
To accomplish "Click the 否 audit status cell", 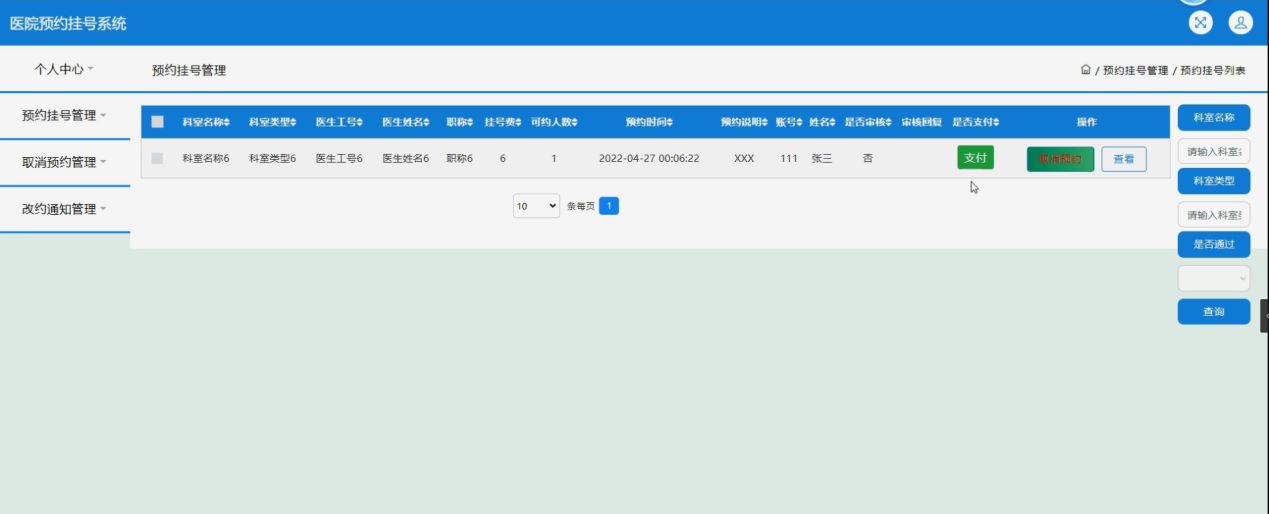I will pyautogui.click(x=867, y=158).
